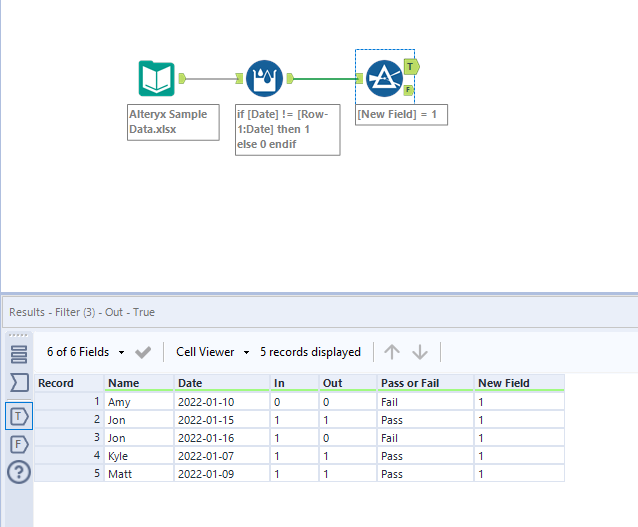
Task: Open the summarize messages icon
Action: point(19,382)
